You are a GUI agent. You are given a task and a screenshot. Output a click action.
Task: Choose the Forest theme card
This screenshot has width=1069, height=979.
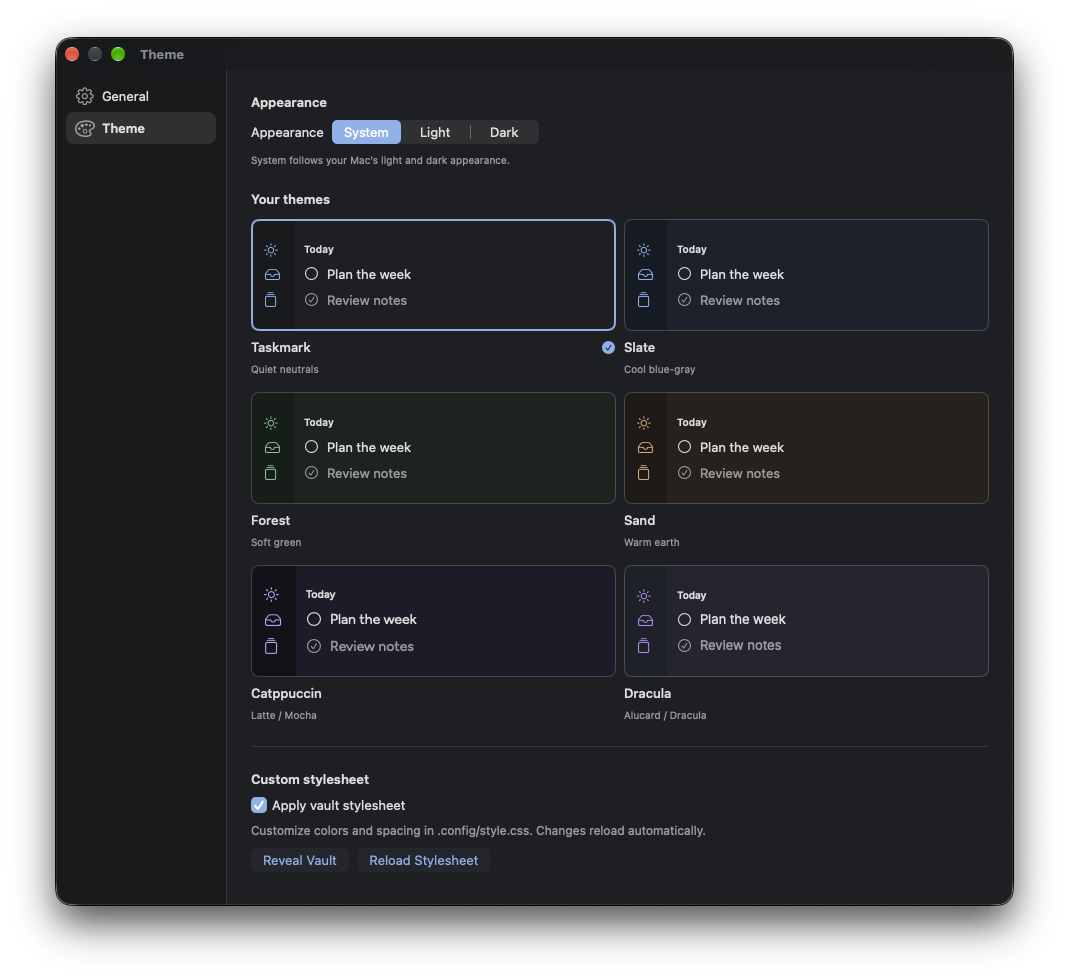click(x=433, y=448)
